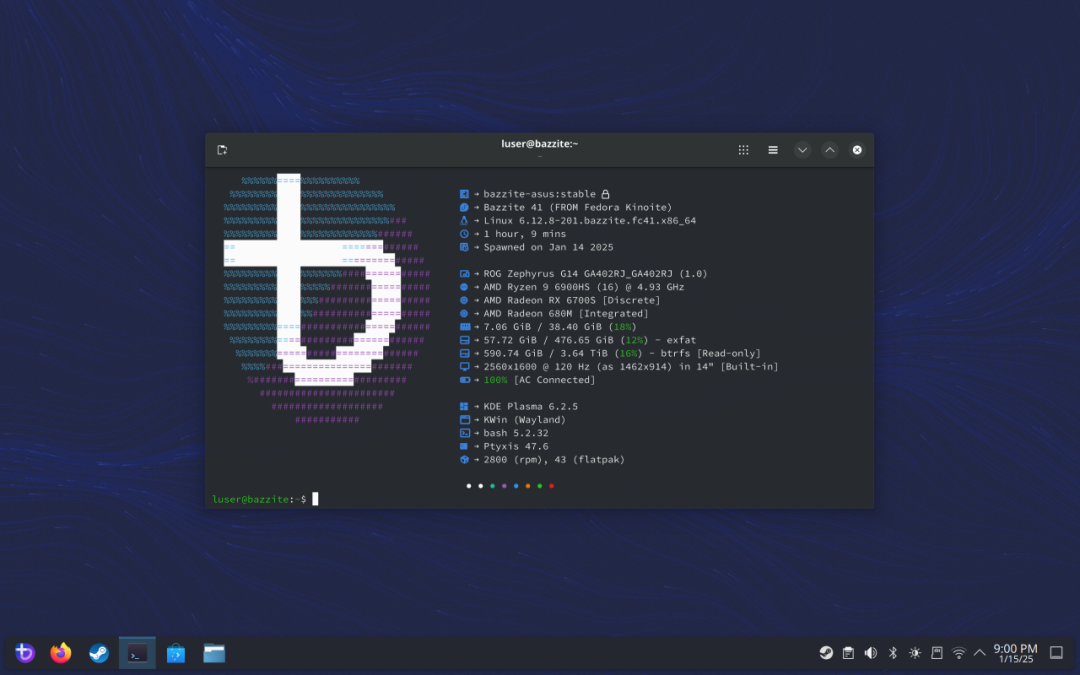The image size is (1080, 675).
Task: Click the uptime 1 hour, 9 mins text
Action: click(x=525, y=233)
